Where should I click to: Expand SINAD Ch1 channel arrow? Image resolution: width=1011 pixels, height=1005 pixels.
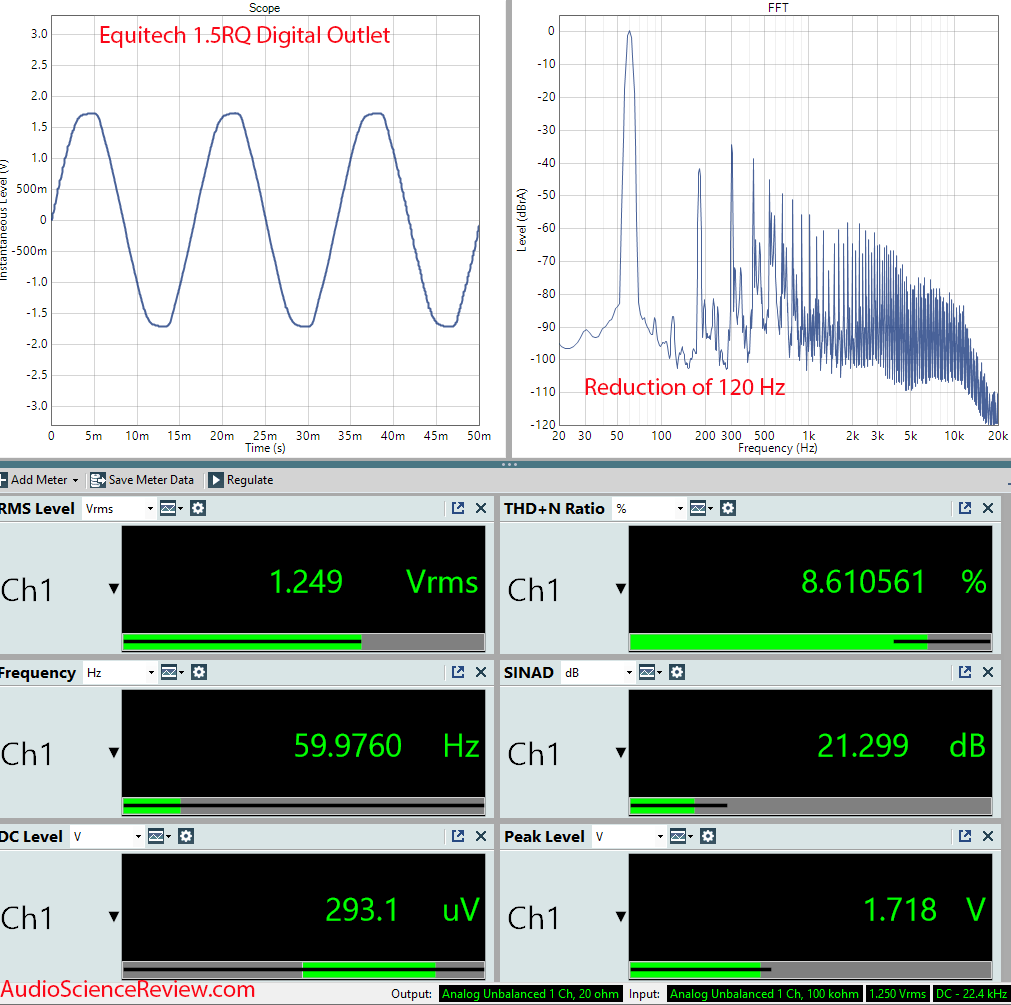coord(621,752)
